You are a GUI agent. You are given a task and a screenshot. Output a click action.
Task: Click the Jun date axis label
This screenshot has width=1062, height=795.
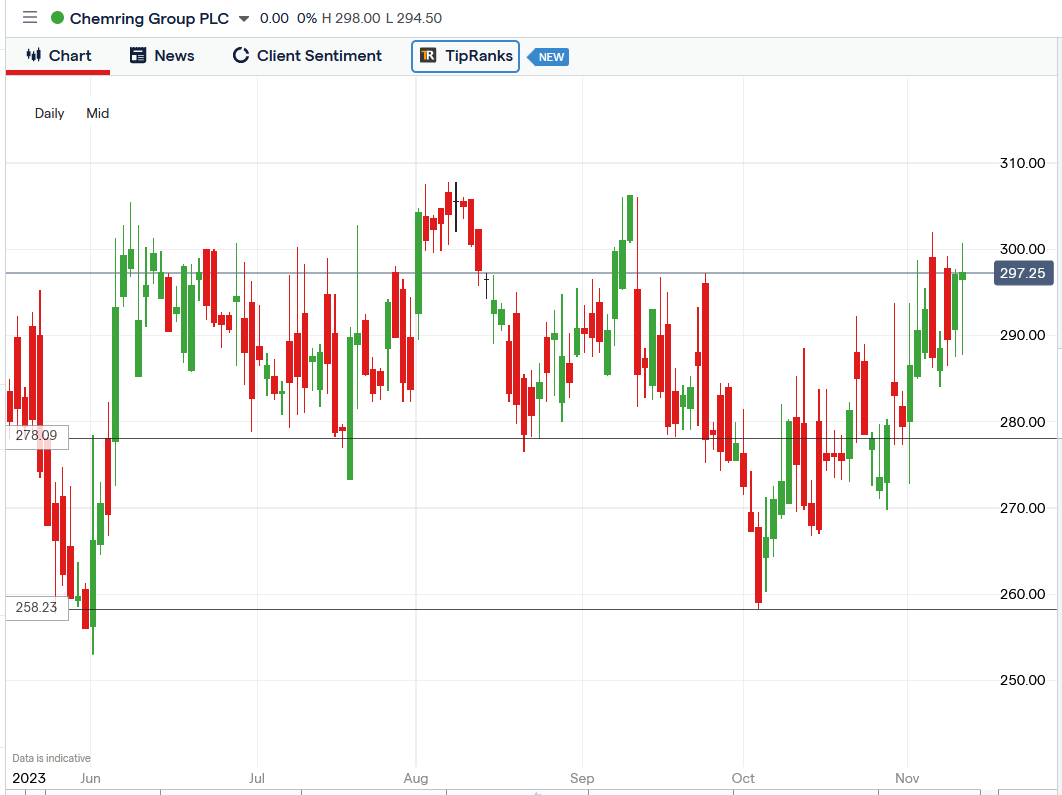[90, 778]
